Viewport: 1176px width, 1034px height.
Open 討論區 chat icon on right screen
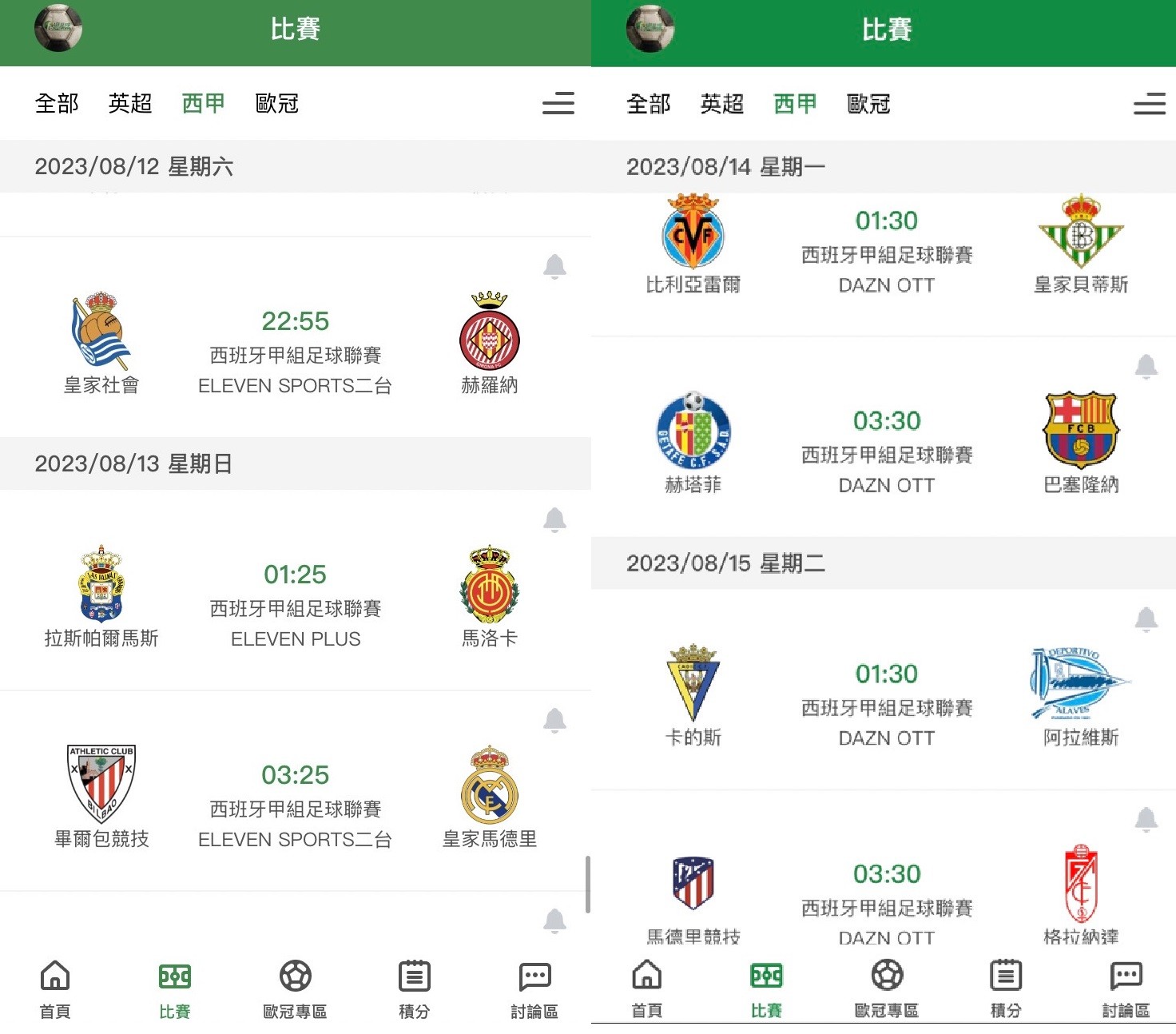[1126, 976]
